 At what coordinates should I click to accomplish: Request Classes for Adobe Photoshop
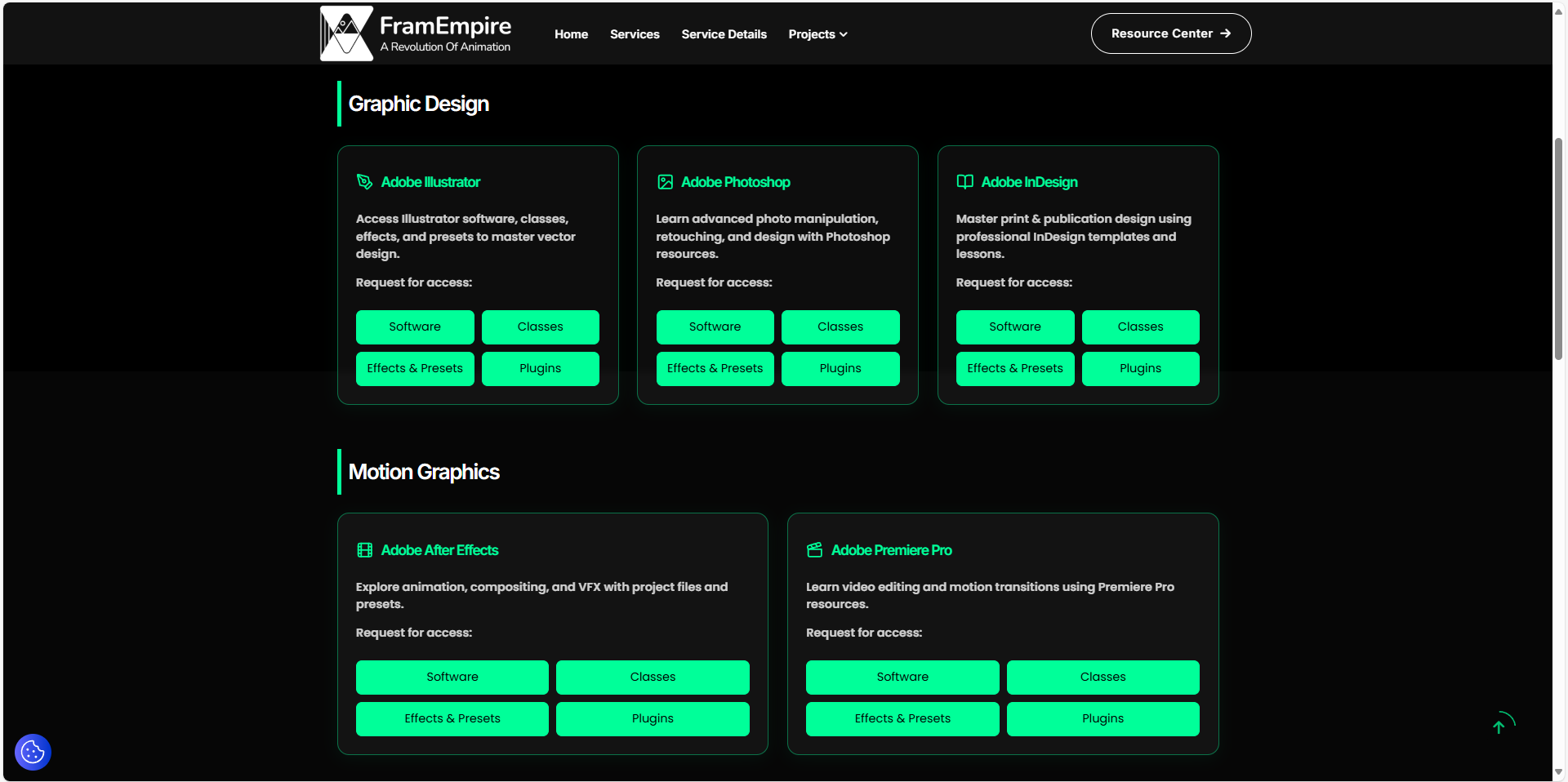[x=840, y=327]
